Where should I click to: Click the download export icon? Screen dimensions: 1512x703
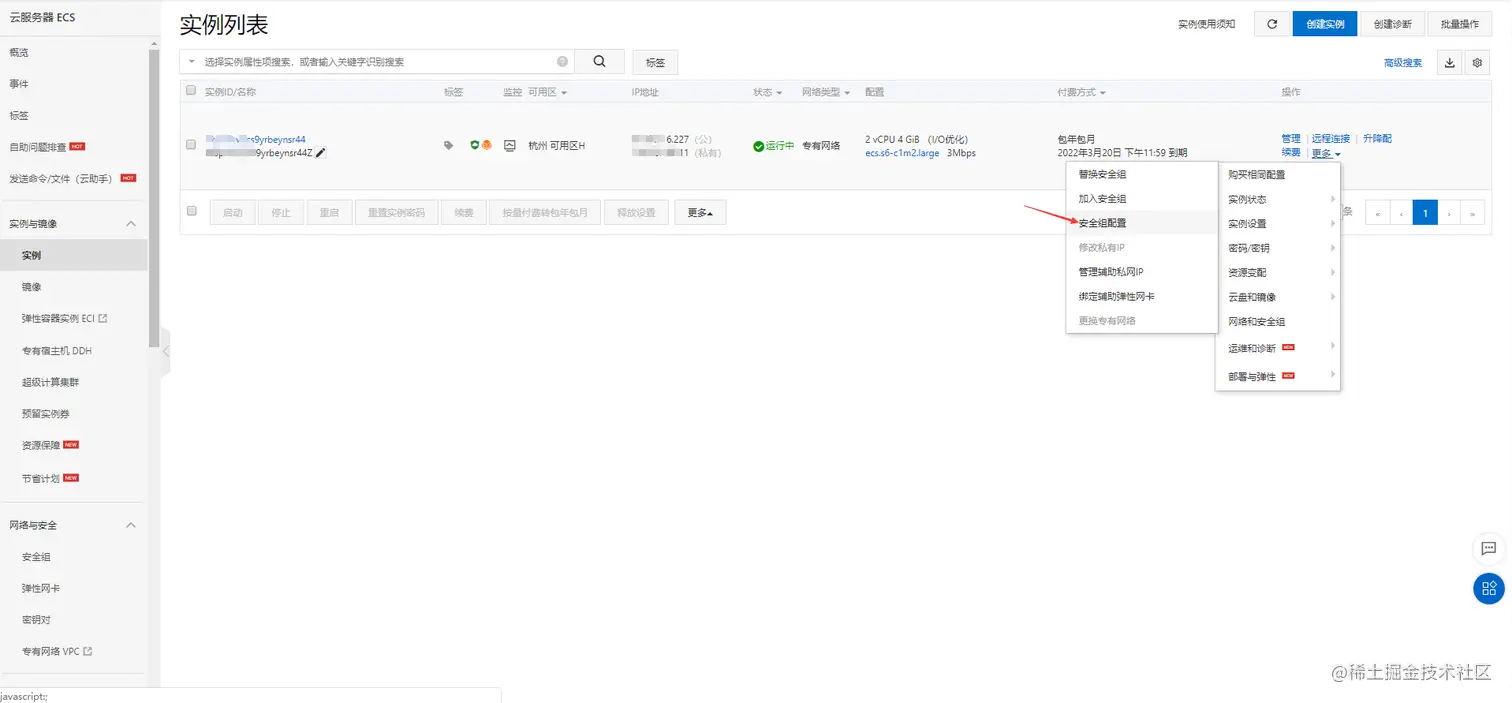[x=1450, y=62]
